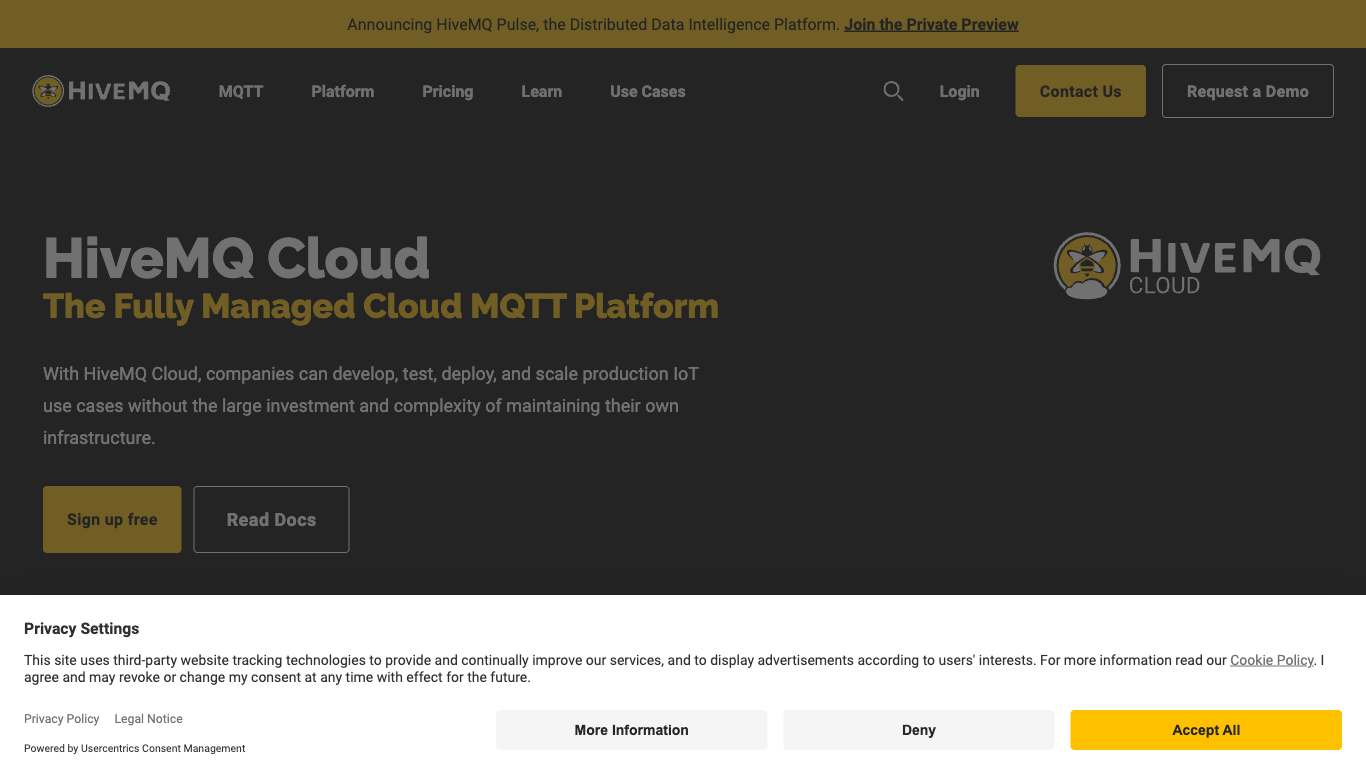Image resolution: width=1366 pixels, height=768 pixels.
Task: Follow the Join the Private Preview link
Action: [x=931, y=24]
